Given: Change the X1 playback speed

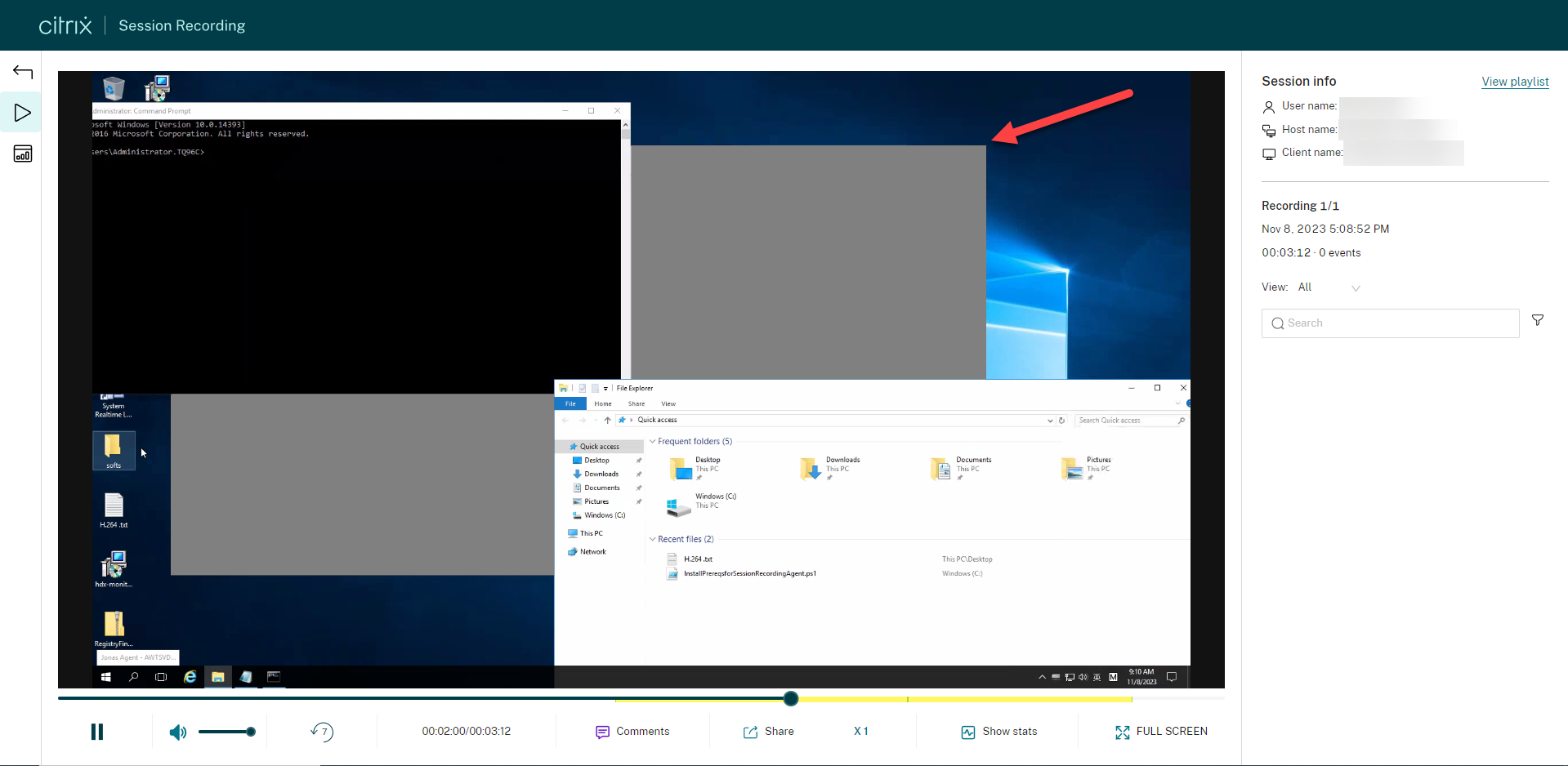Looking at the screenshot, I should point(861,732).
